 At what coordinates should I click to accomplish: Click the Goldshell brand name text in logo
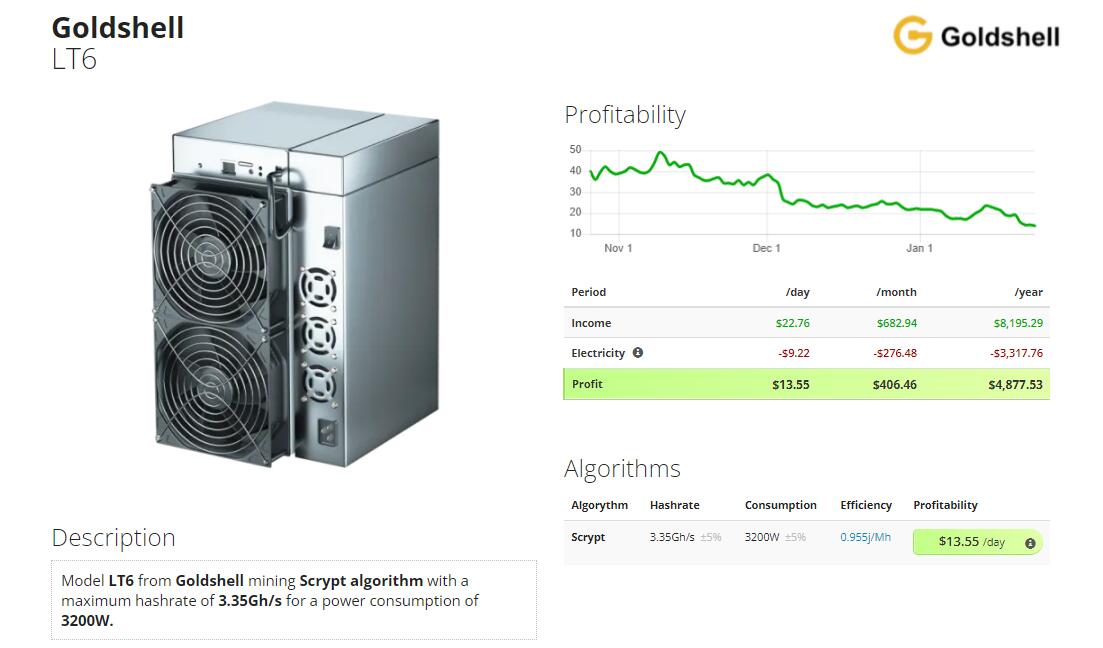pos(1000,37)
